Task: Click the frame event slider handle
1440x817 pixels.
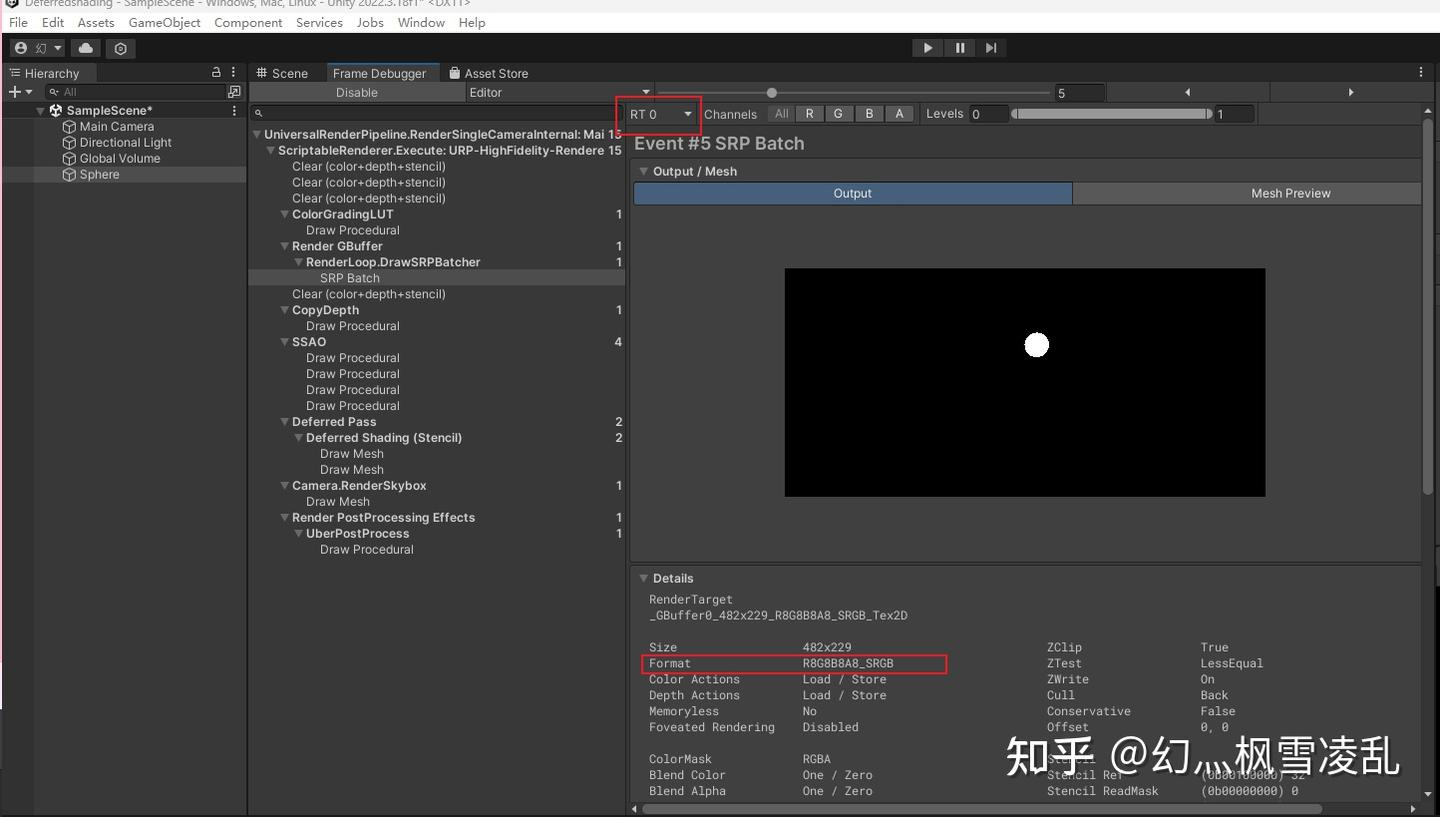Action: pos(771,93)
